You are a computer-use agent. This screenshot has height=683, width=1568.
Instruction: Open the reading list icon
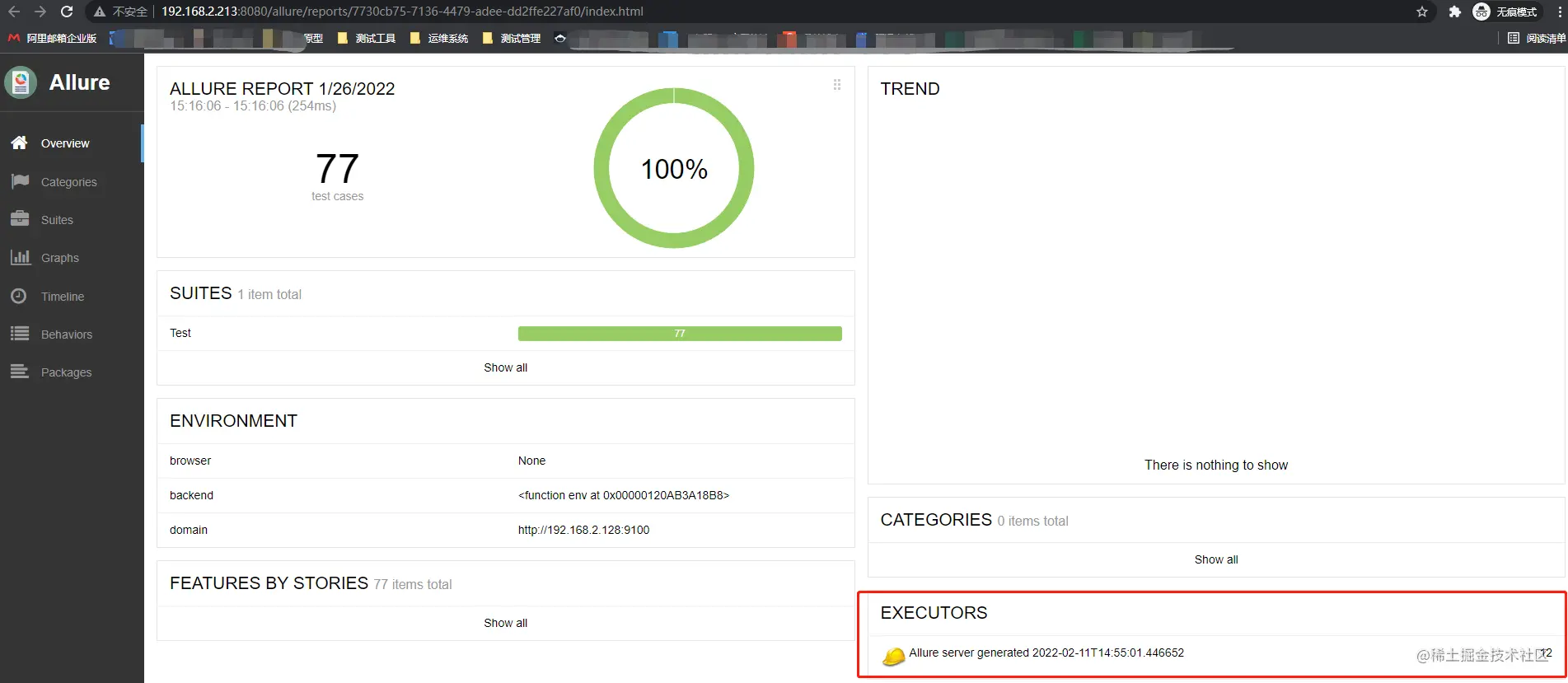pyautogui.click(x=1514, y=38)
